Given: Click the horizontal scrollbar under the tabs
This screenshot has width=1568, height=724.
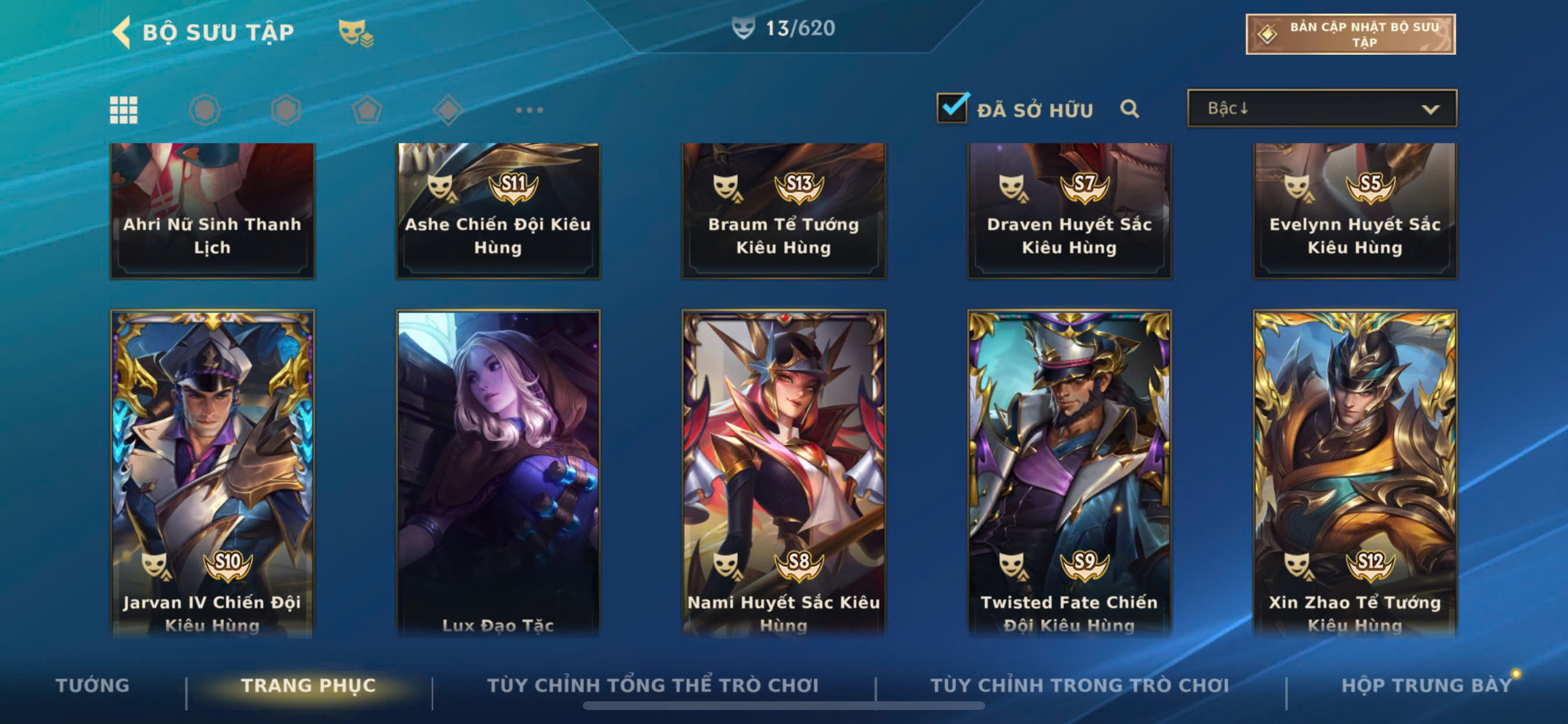Looking at the screenshot, I should [783, 706].
